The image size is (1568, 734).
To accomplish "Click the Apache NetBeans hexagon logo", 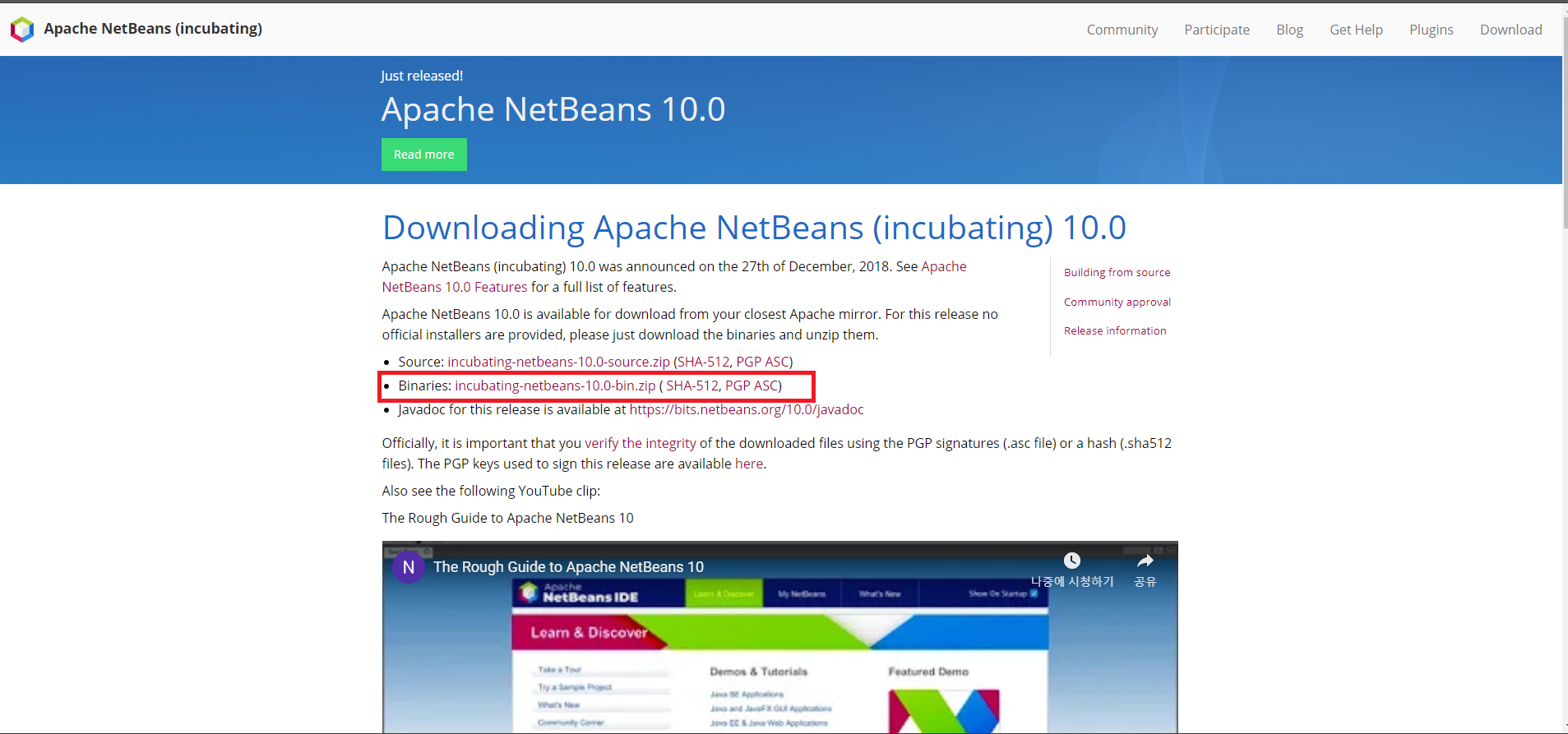I will (22, 30).
